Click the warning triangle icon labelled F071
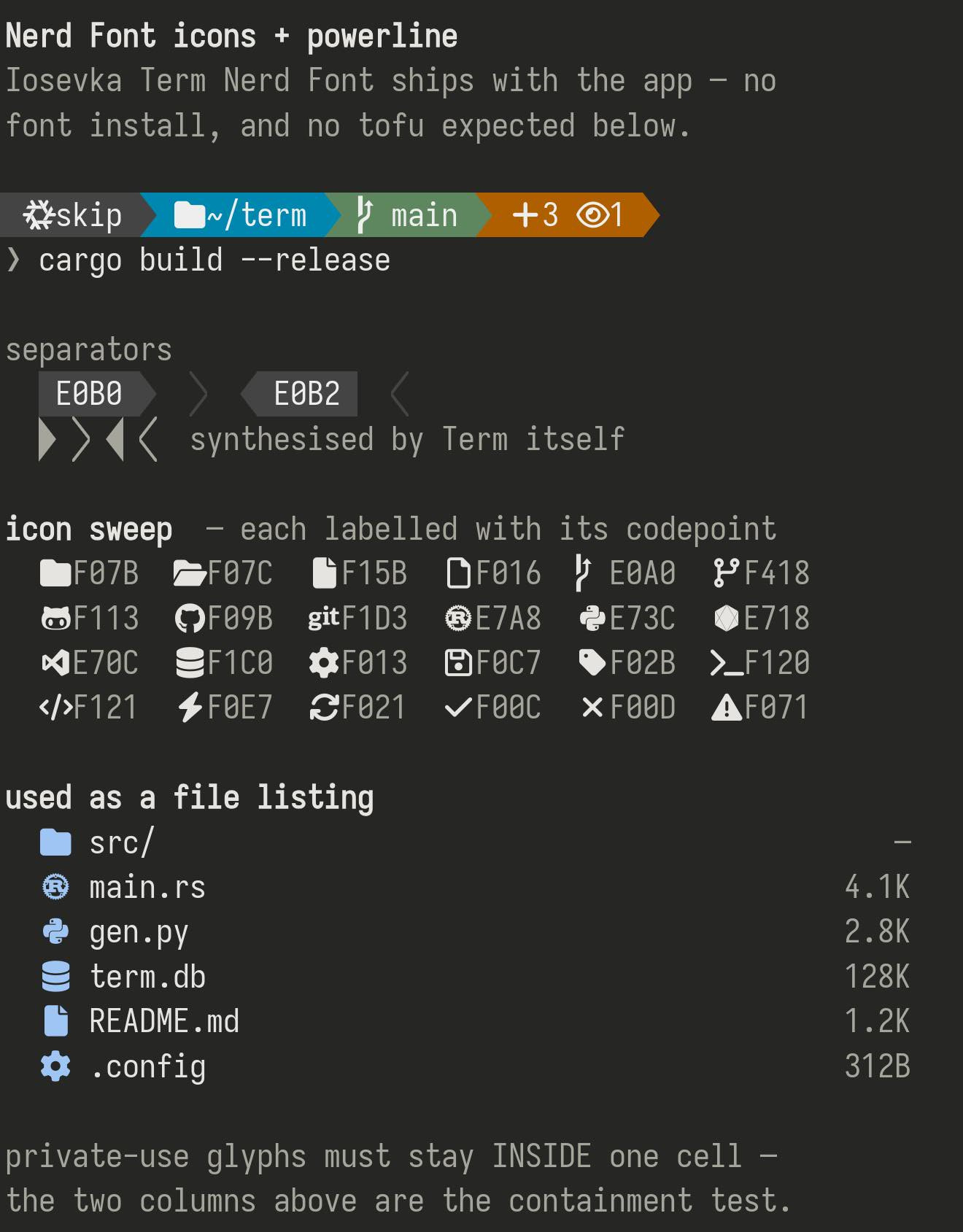The height and width of the screenshot is (1232, 963). 727,708
